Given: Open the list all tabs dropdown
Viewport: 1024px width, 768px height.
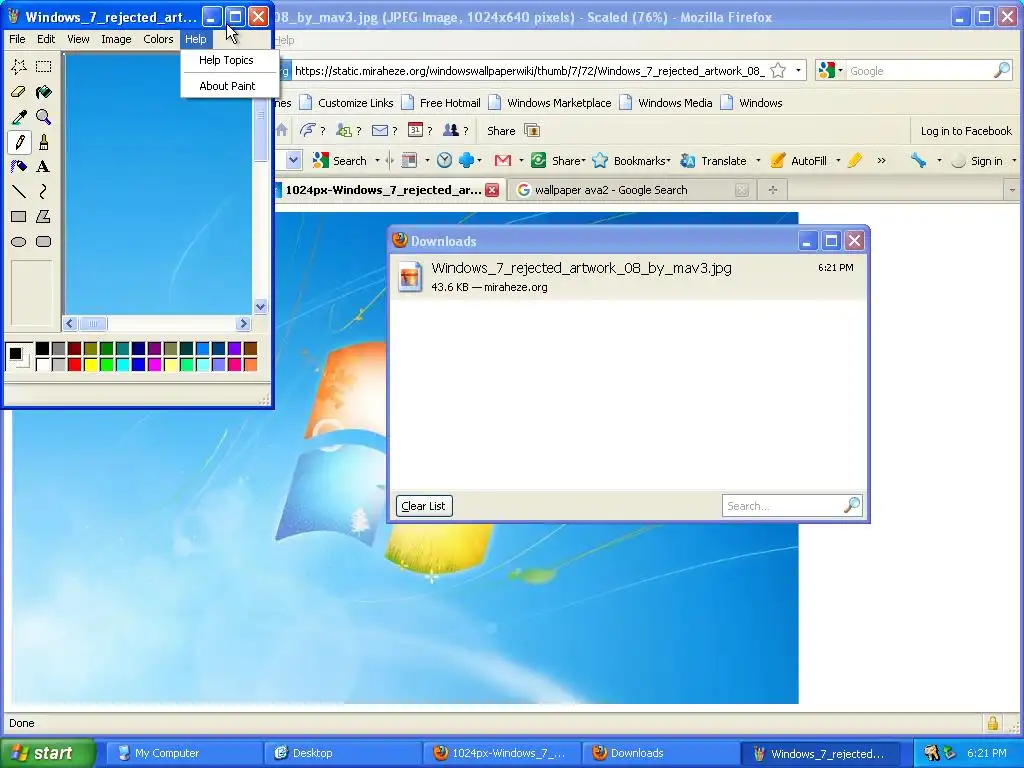Looking at the screenshot, I should click(1012, 190).
